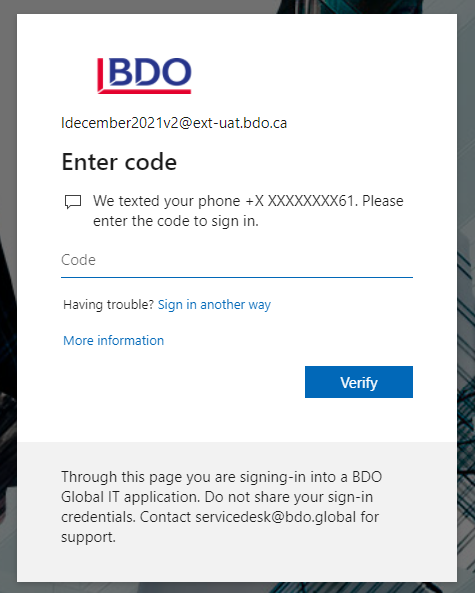Open the Sign in another way link
The image size is (475, 593).
pos(214,304)
